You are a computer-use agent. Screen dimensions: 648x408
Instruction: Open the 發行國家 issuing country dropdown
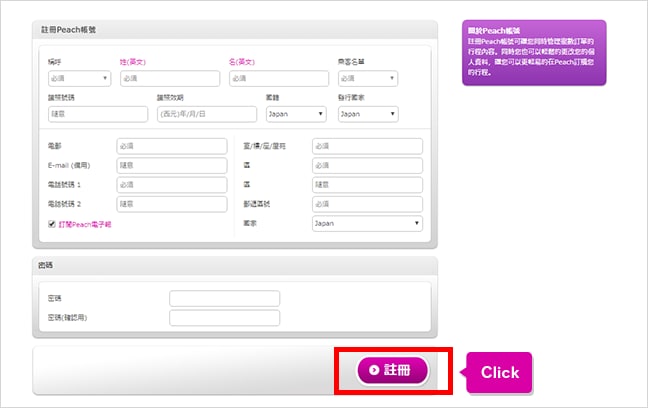368,114
